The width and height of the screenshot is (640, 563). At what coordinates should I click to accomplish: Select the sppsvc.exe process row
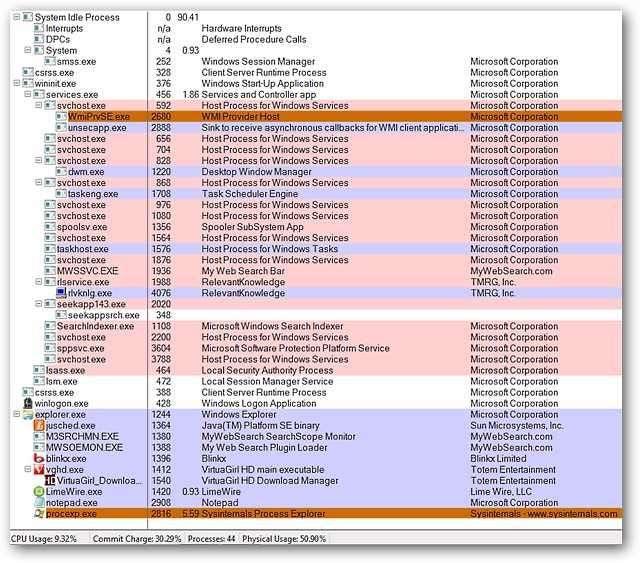pos(316,348)
